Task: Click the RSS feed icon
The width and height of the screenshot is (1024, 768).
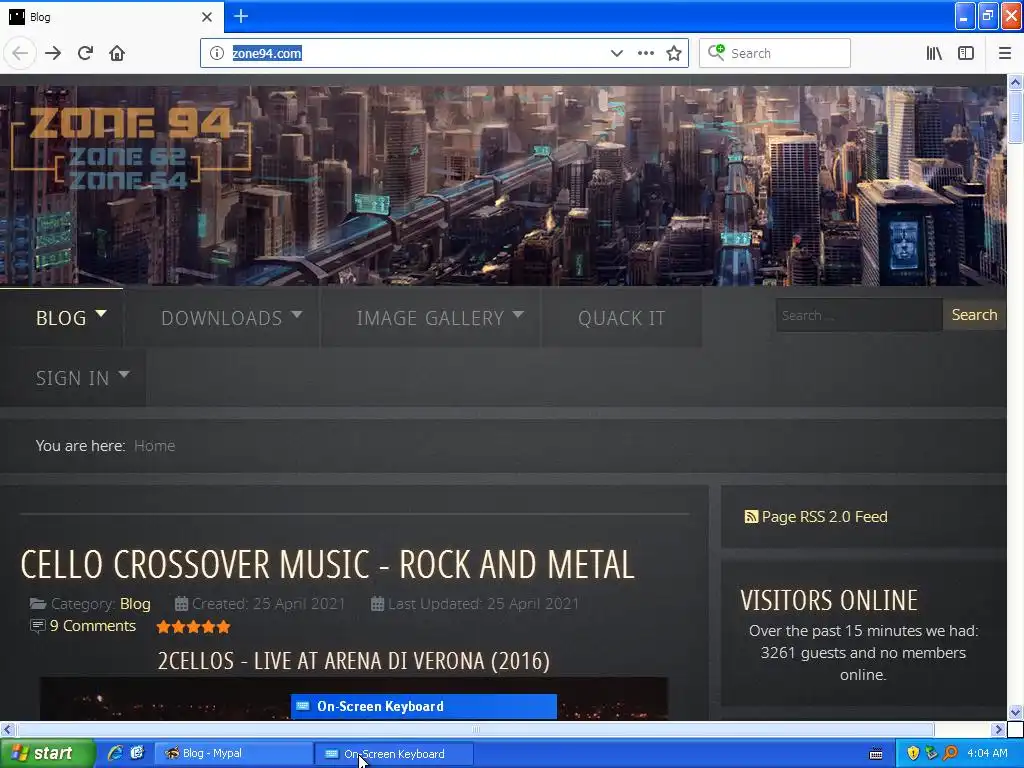Action: 751,517
